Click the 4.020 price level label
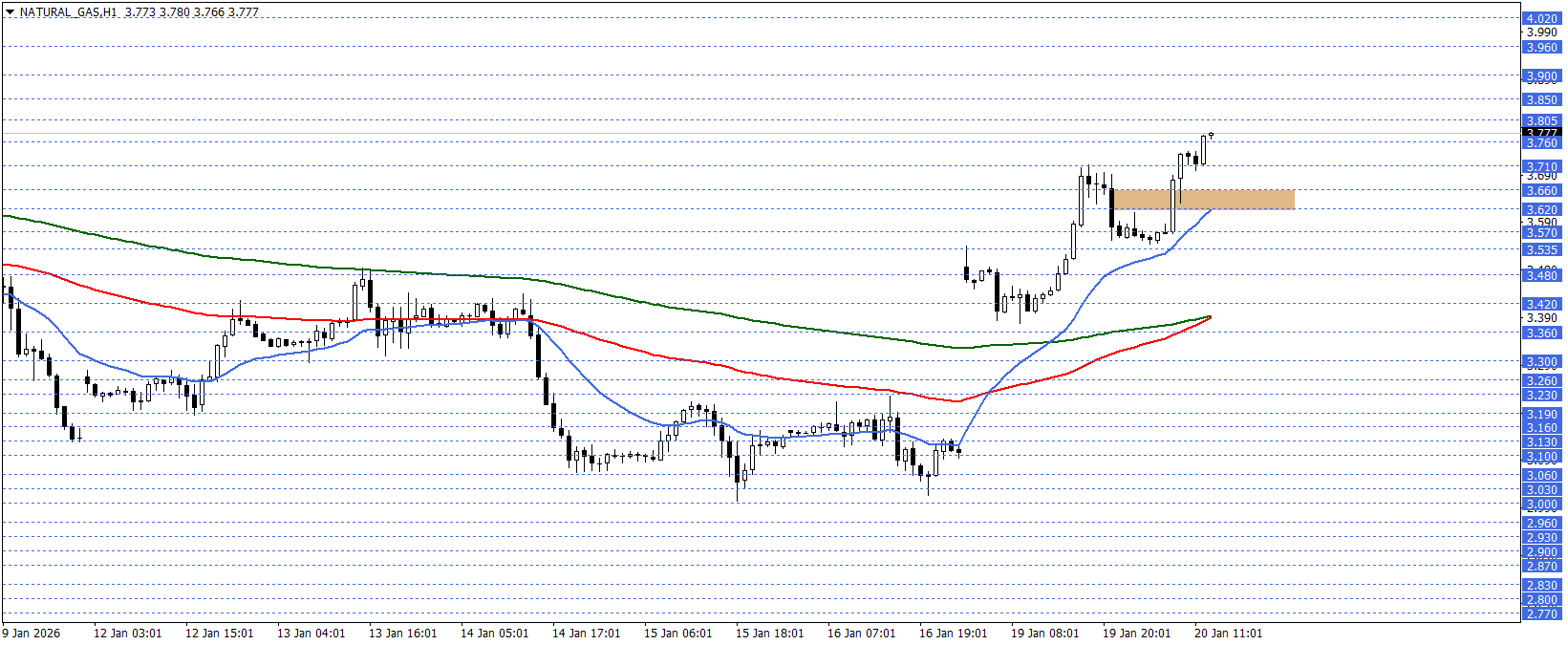The image size is (1568, 645). 1541,18
